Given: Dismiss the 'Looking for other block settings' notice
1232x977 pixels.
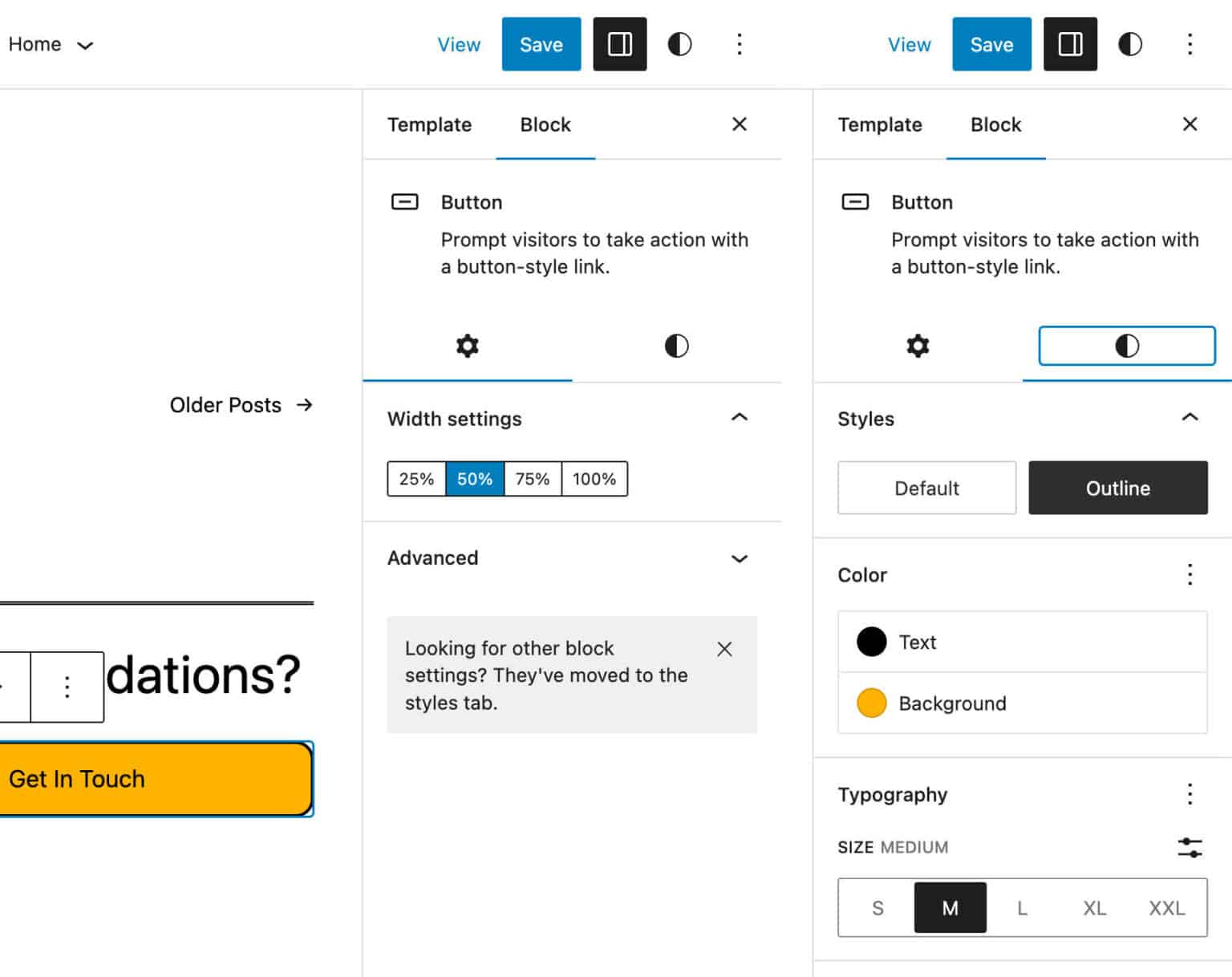Looking at the screenshot, I should [x=724, y=649].
